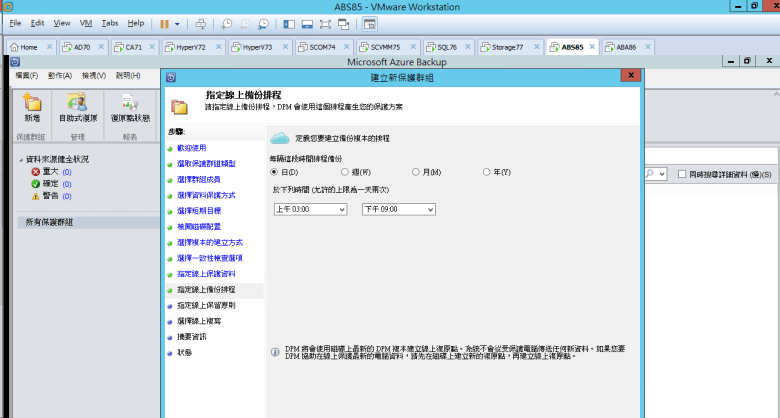Enter full screen mode from VMware toolbar
Screen dimensions: 780x418
click(x=325, y=24)
